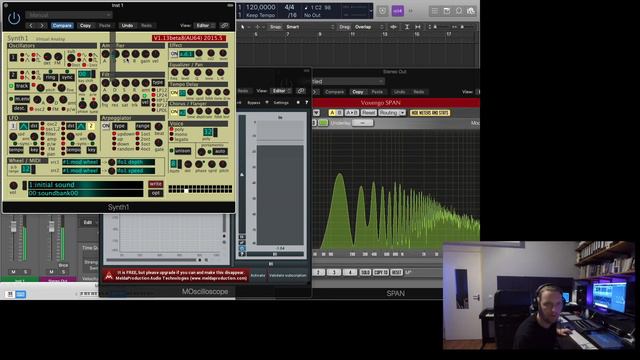Click the waveform zoom icon in tracks toolbar

click(393, 27)
